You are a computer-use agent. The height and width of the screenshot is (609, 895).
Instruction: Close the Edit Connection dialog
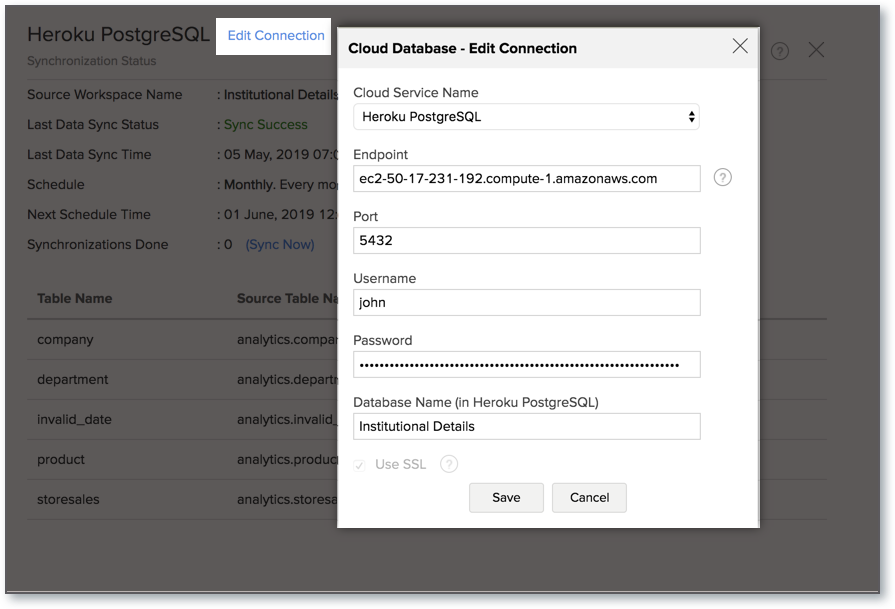pos(740,46)
